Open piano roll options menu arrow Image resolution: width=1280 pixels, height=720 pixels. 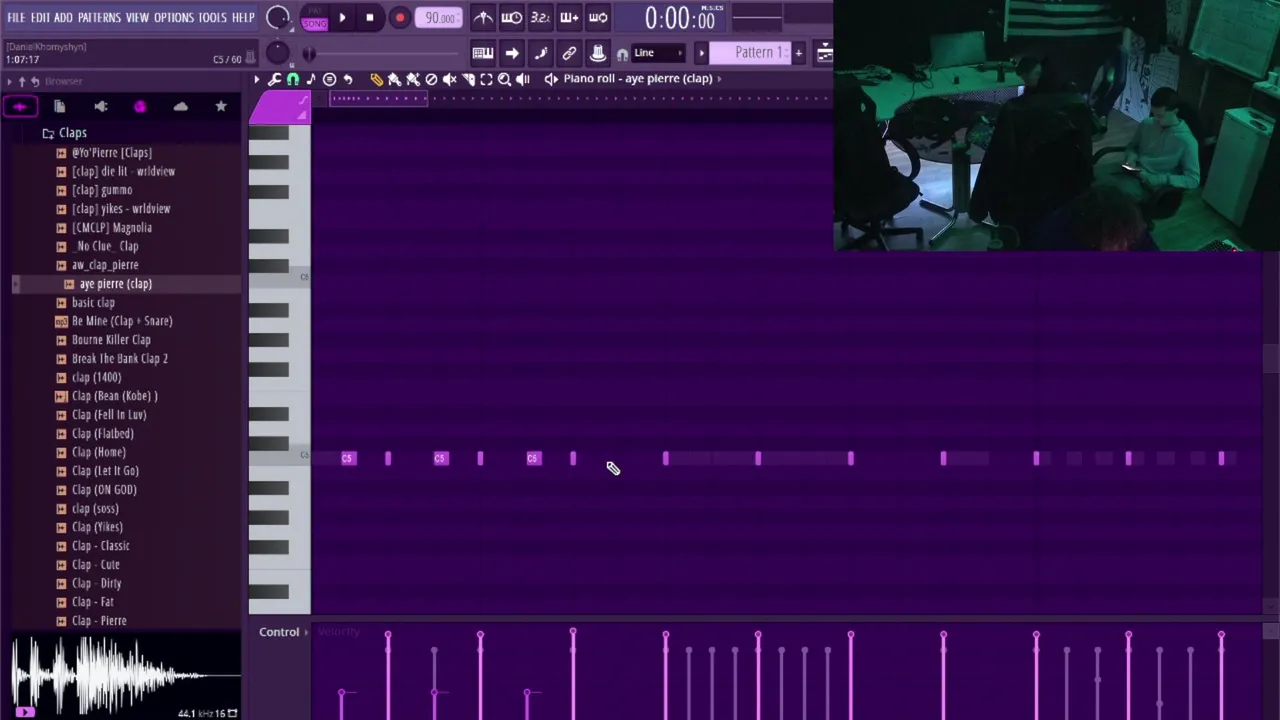coord(257,79)
